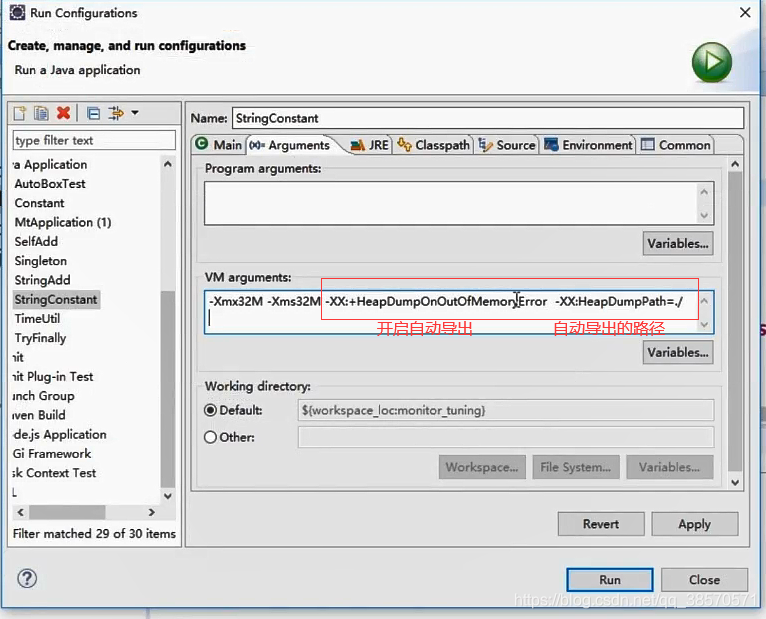Click the File System... button
The image size is (766, 619).
(x=575, y=467)
